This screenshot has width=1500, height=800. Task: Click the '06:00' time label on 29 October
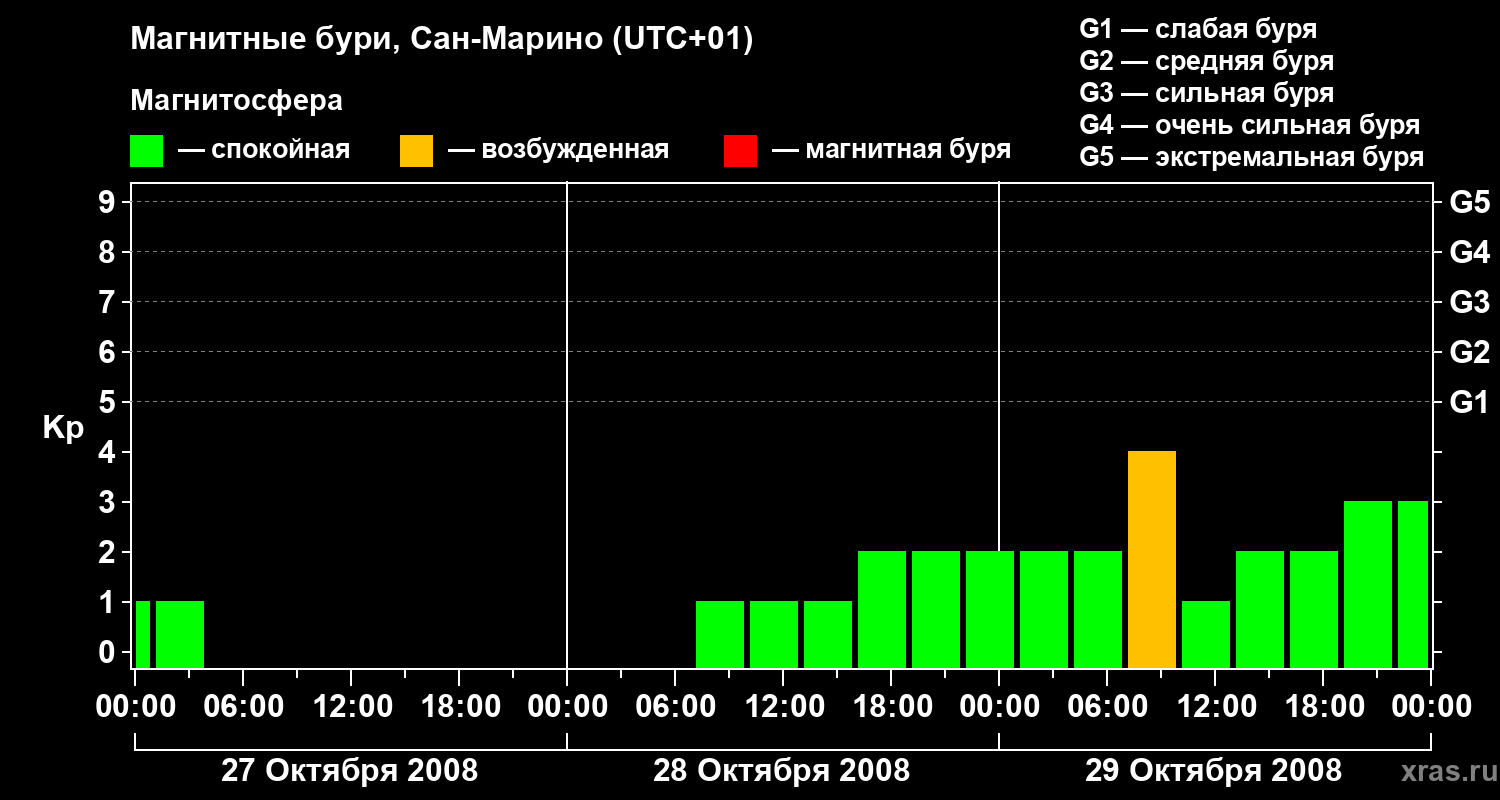click(x=1107, y=706)
